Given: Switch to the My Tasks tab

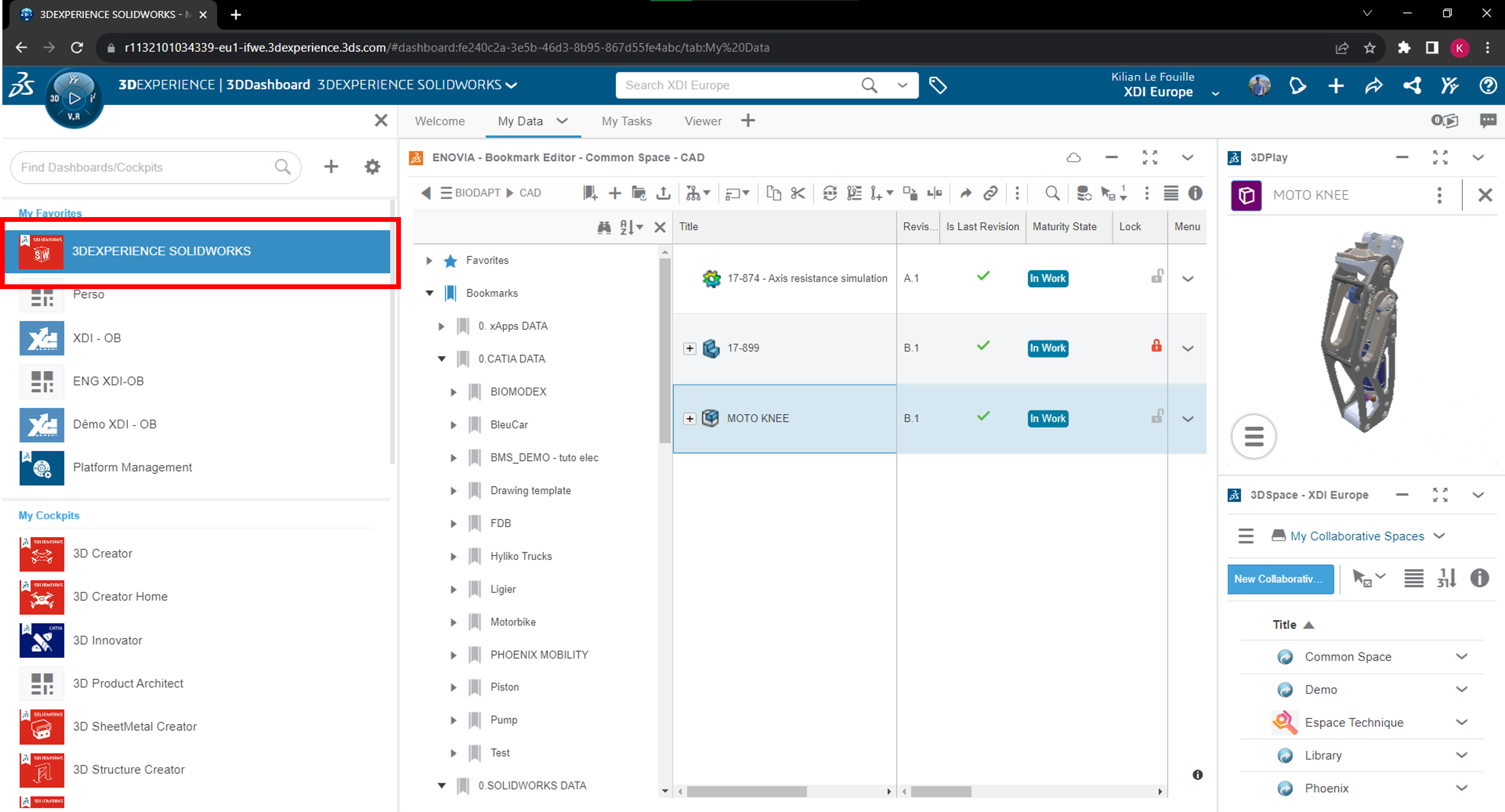Looking at the screenshot, I should pyautogui.click(x=626, y=121).
